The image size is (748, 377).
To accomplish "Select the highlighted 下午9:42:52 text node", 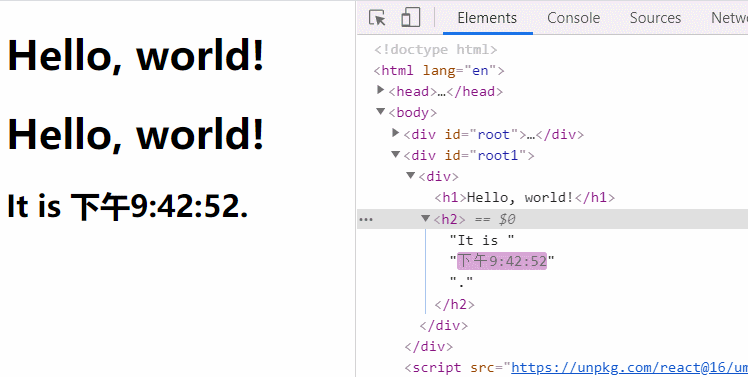I will click(502, 261).
